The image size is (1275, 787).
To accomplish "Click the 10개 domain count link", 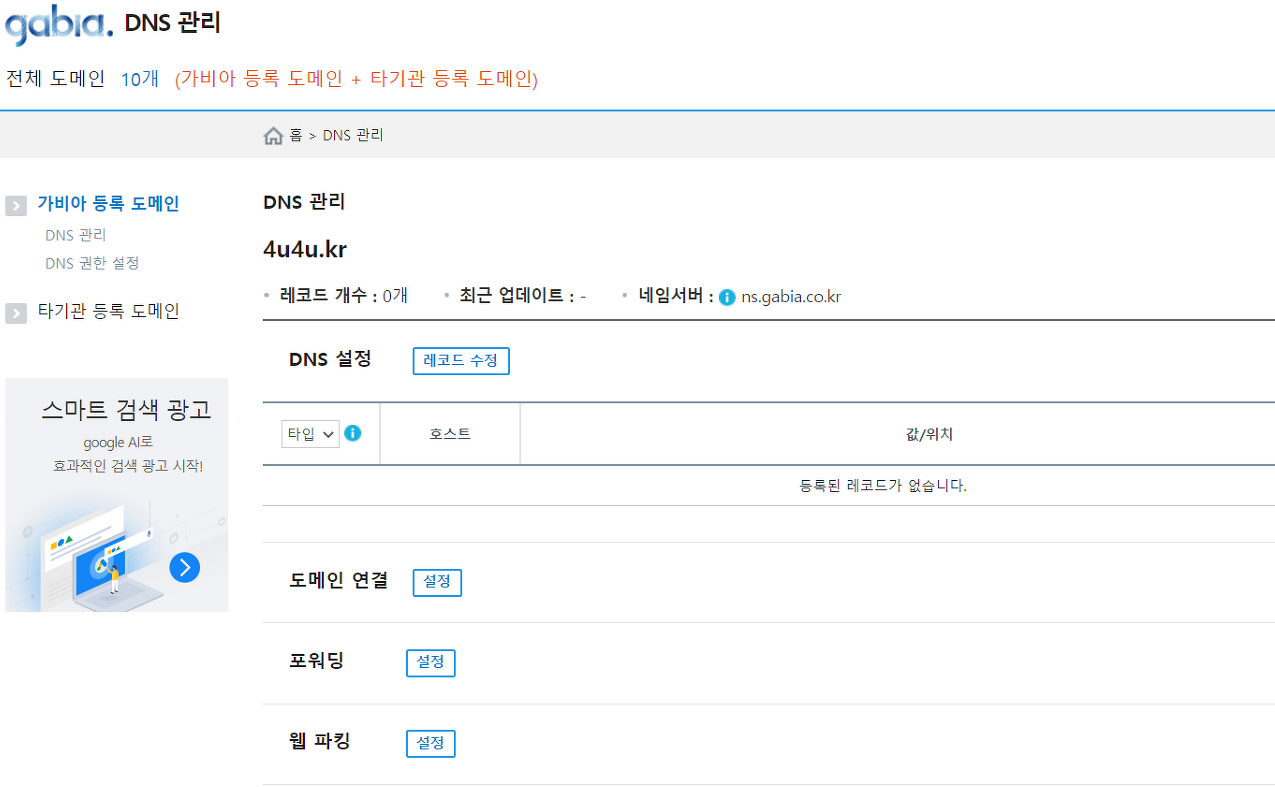I will click(x=139, y=77).
